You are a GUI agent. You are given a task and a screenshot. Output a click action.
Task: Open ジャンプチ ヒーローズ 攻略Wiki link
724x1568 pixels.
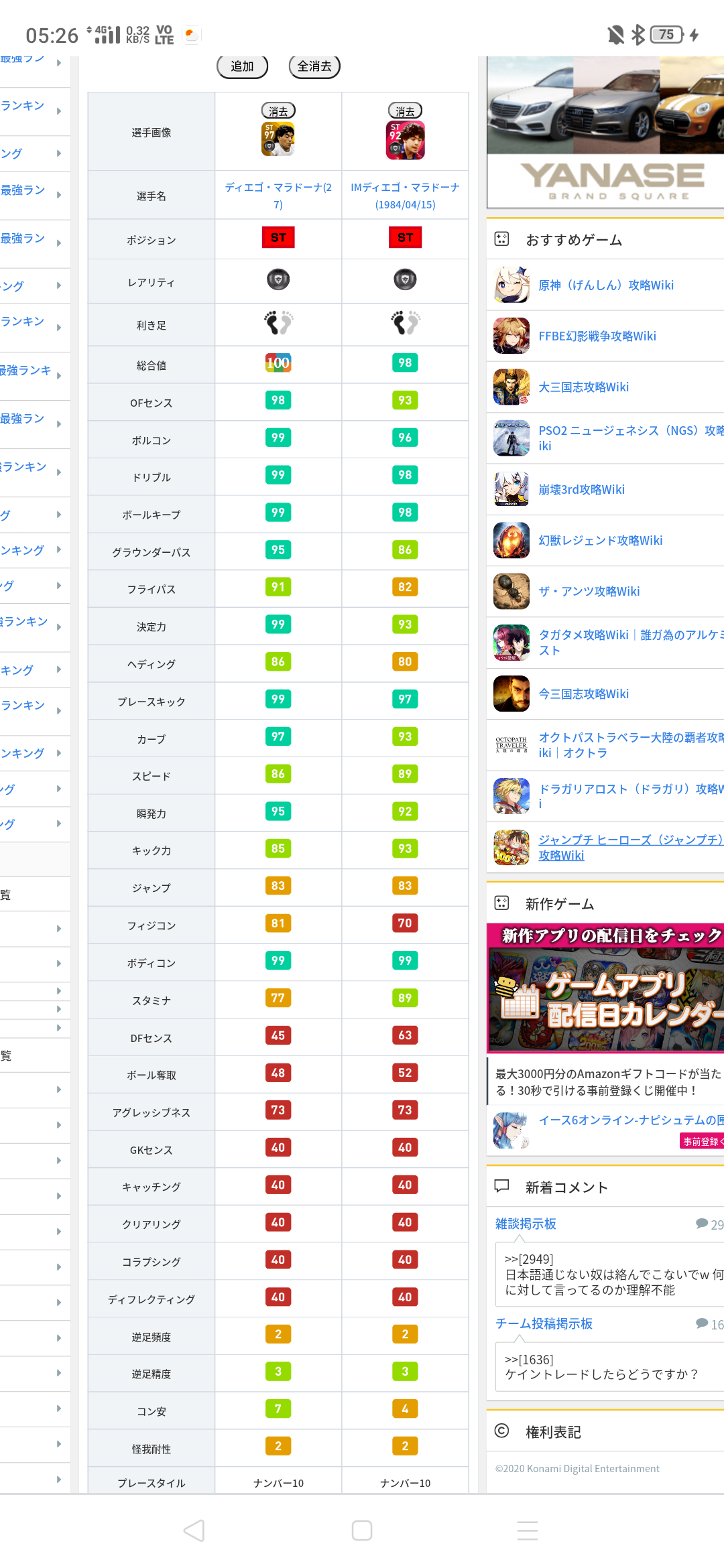pos(631,847)
